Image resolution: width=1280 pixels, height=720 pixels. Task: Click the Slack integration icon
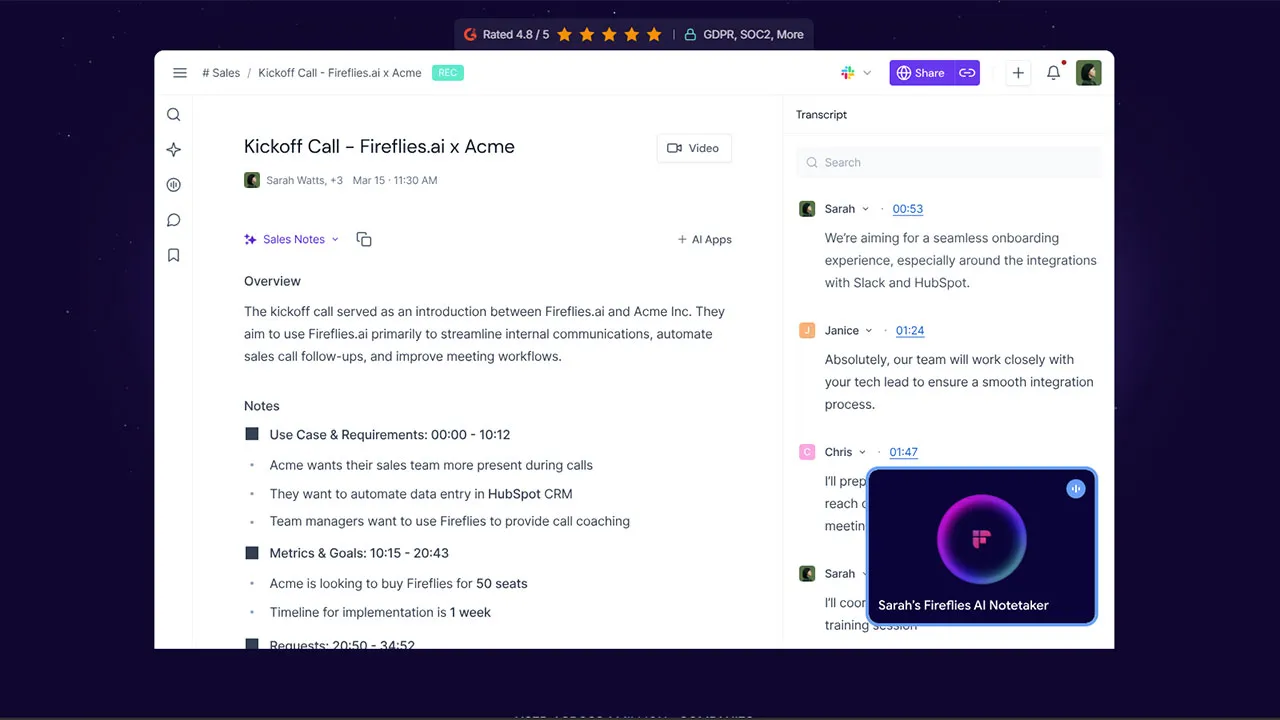(x=845, y=72)
